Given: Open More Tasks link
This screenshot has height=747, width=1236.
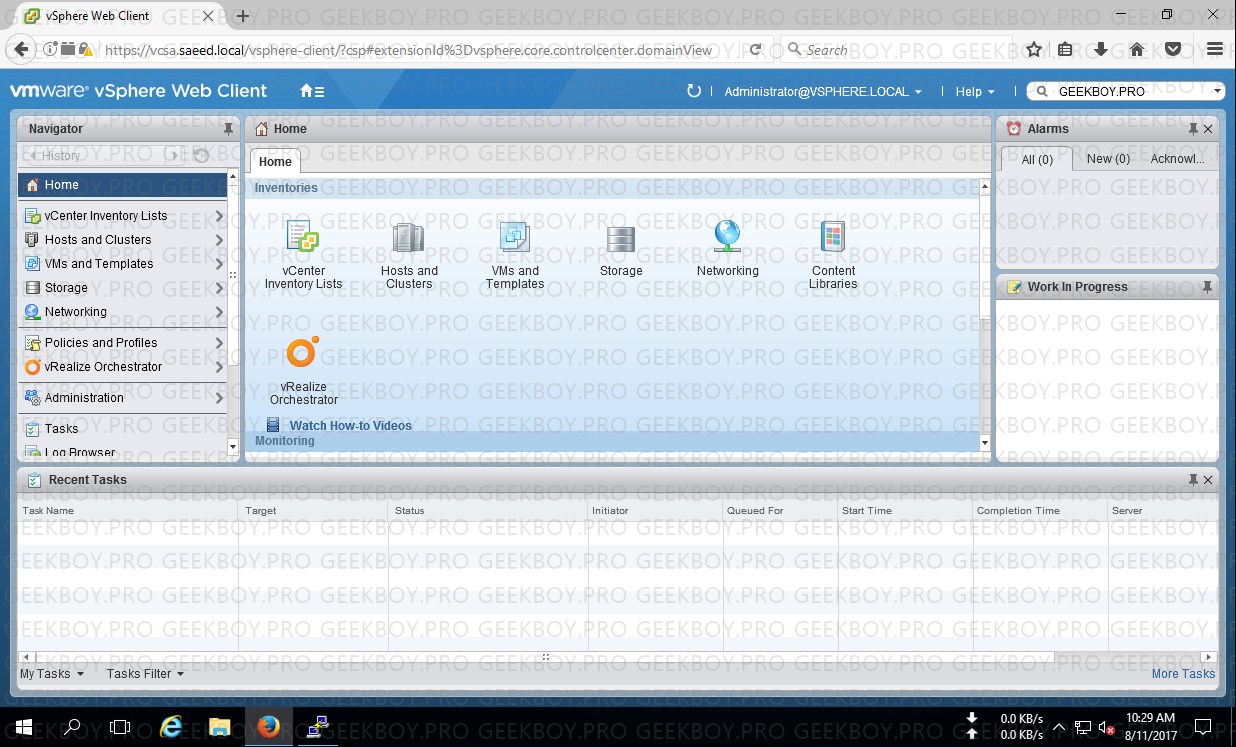Looking at the screenshot, I should coord(1183,674).
